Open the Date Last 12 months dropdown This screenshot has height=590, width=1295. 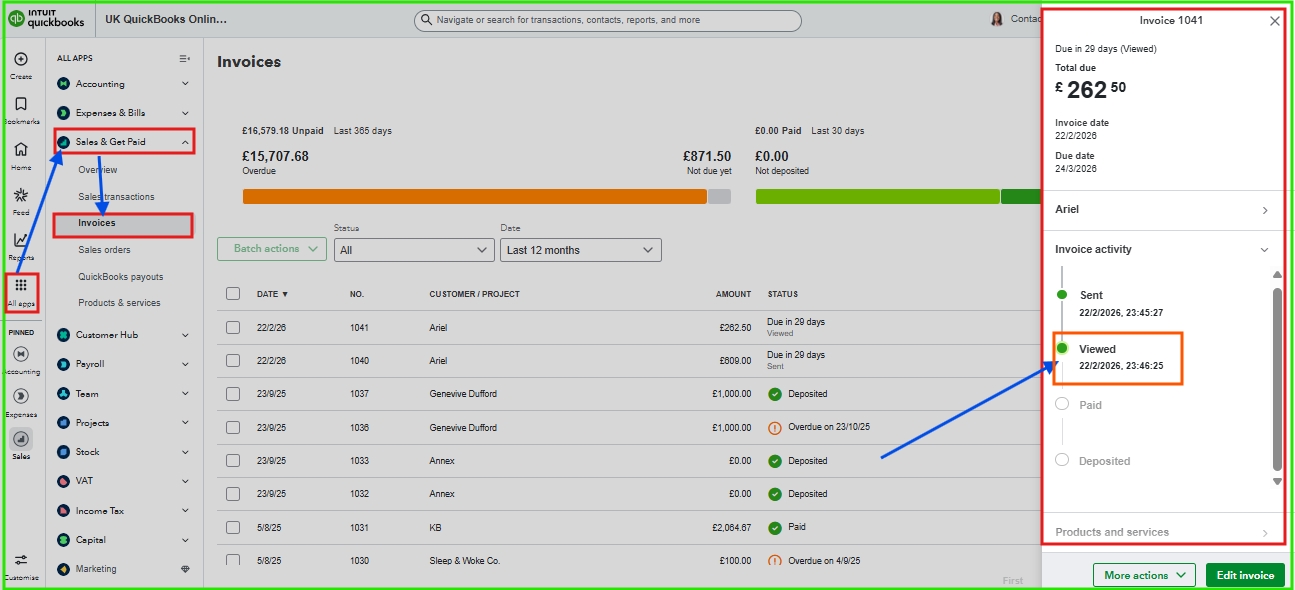(580, 250)
